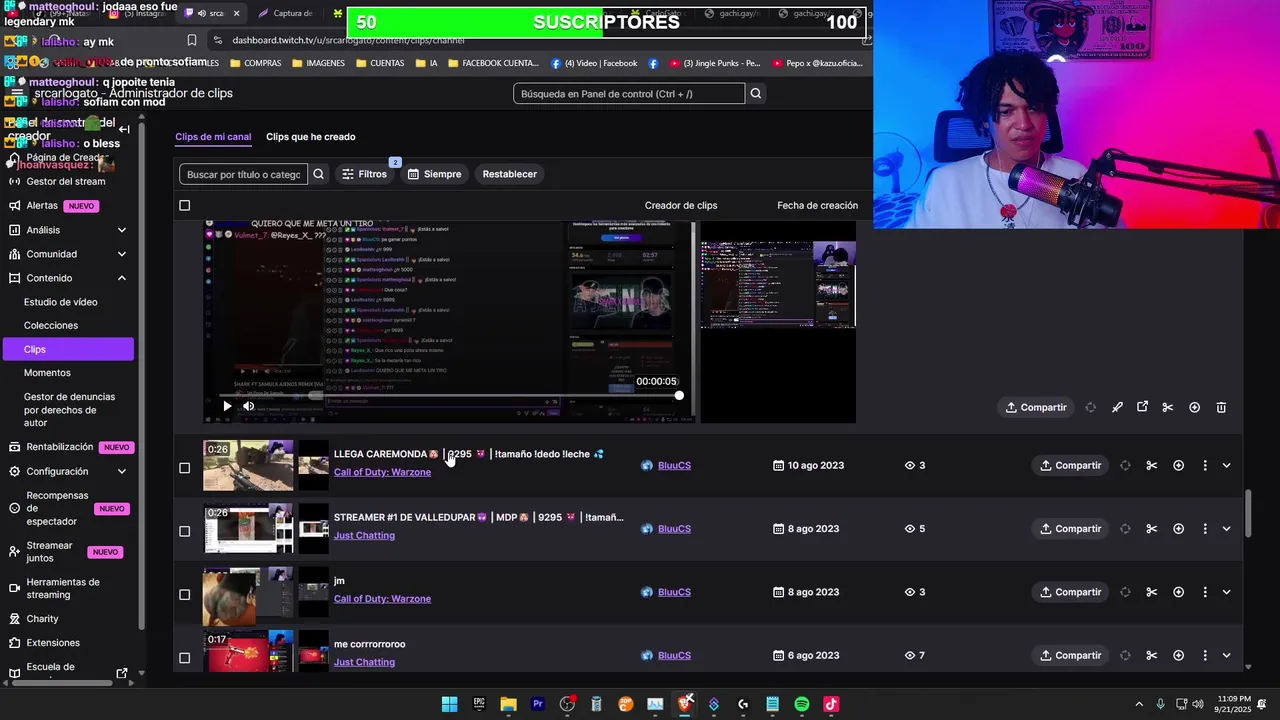Open three-dot menu on me corrrorroroo row
The height and width of the screenshot is (720, 1280).
click(x=1204, y=655)
